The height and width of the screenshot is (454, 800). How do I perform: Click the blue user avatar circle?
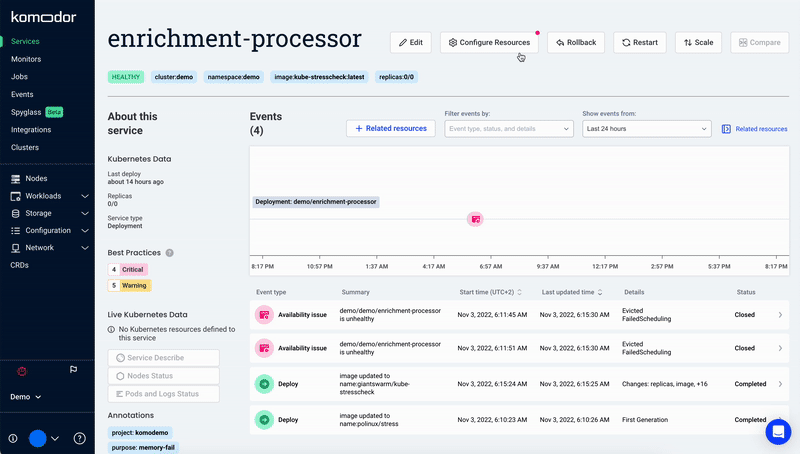pos(38,438)
